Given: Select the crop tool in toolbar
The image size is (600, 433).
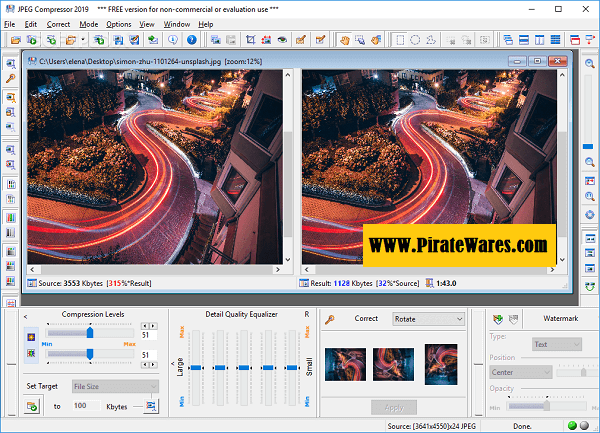Looking at the screenshot, I should [x=251, y=40].
